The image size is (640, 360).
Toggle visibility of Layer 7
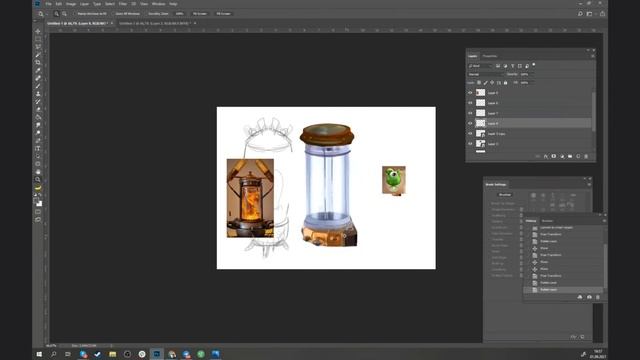pos(470,113)
